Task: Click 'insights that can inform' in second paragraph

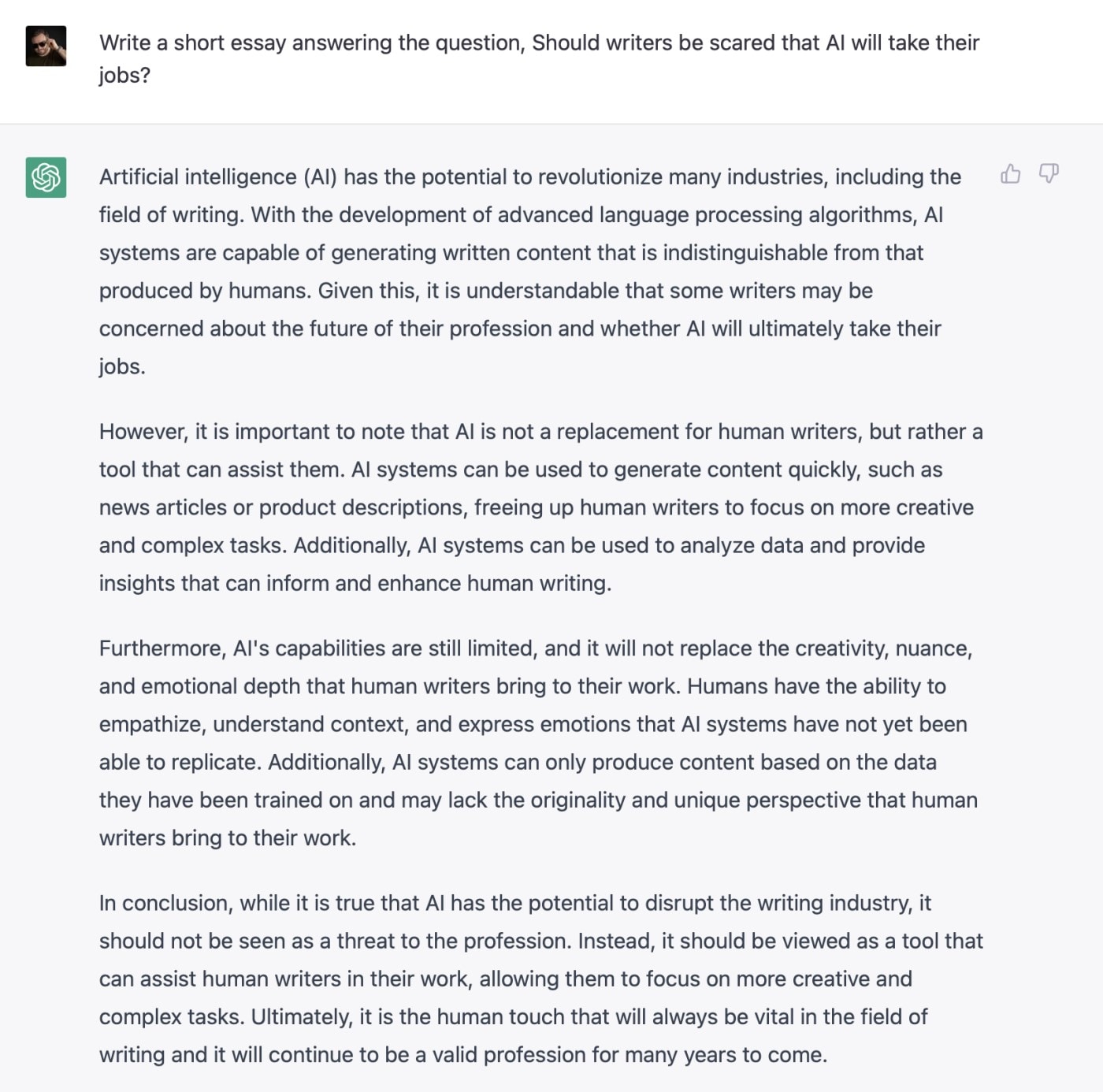Action: 214,584
